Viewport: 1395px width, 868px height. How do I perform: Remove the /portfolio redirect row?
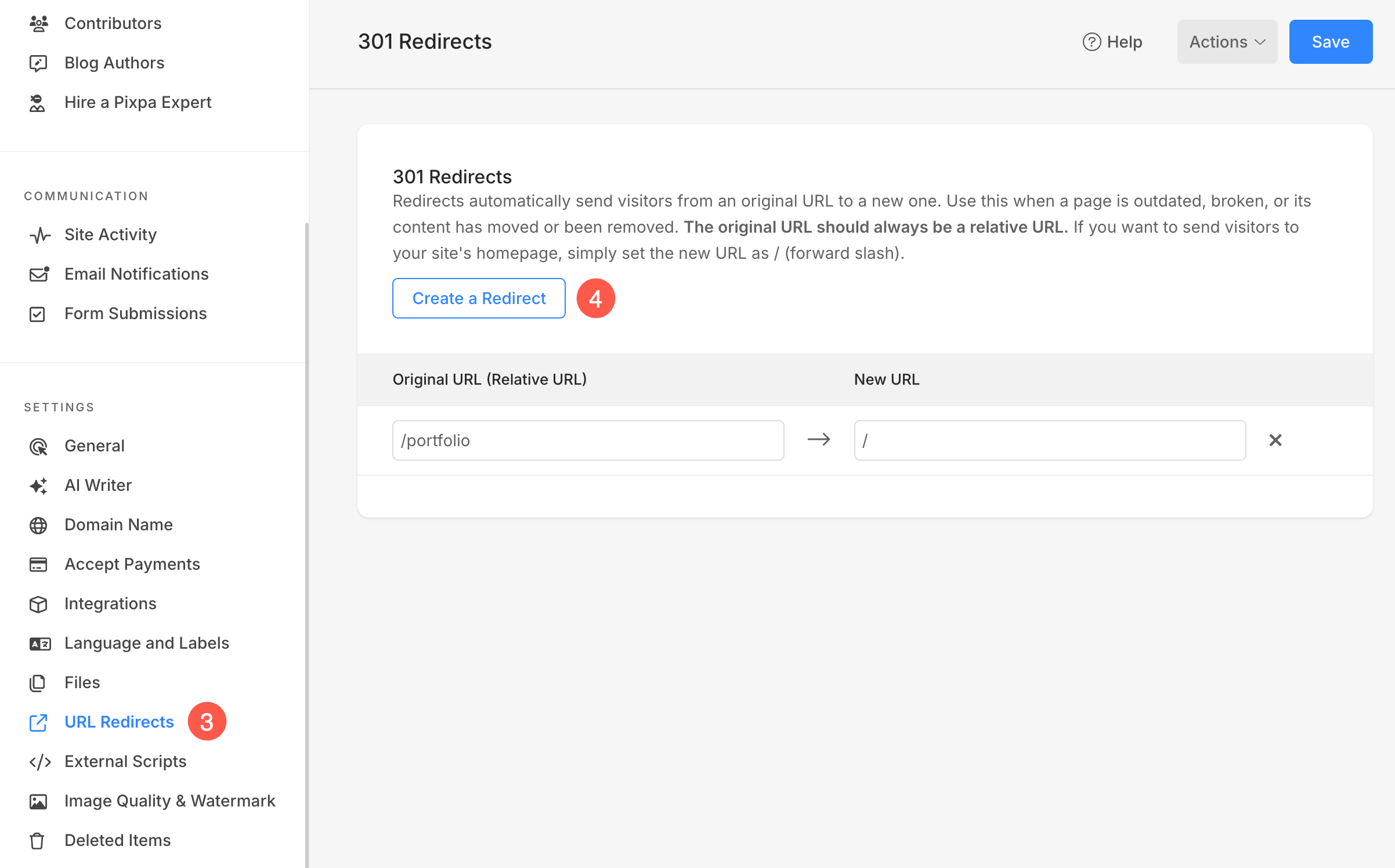(1275, 440)
